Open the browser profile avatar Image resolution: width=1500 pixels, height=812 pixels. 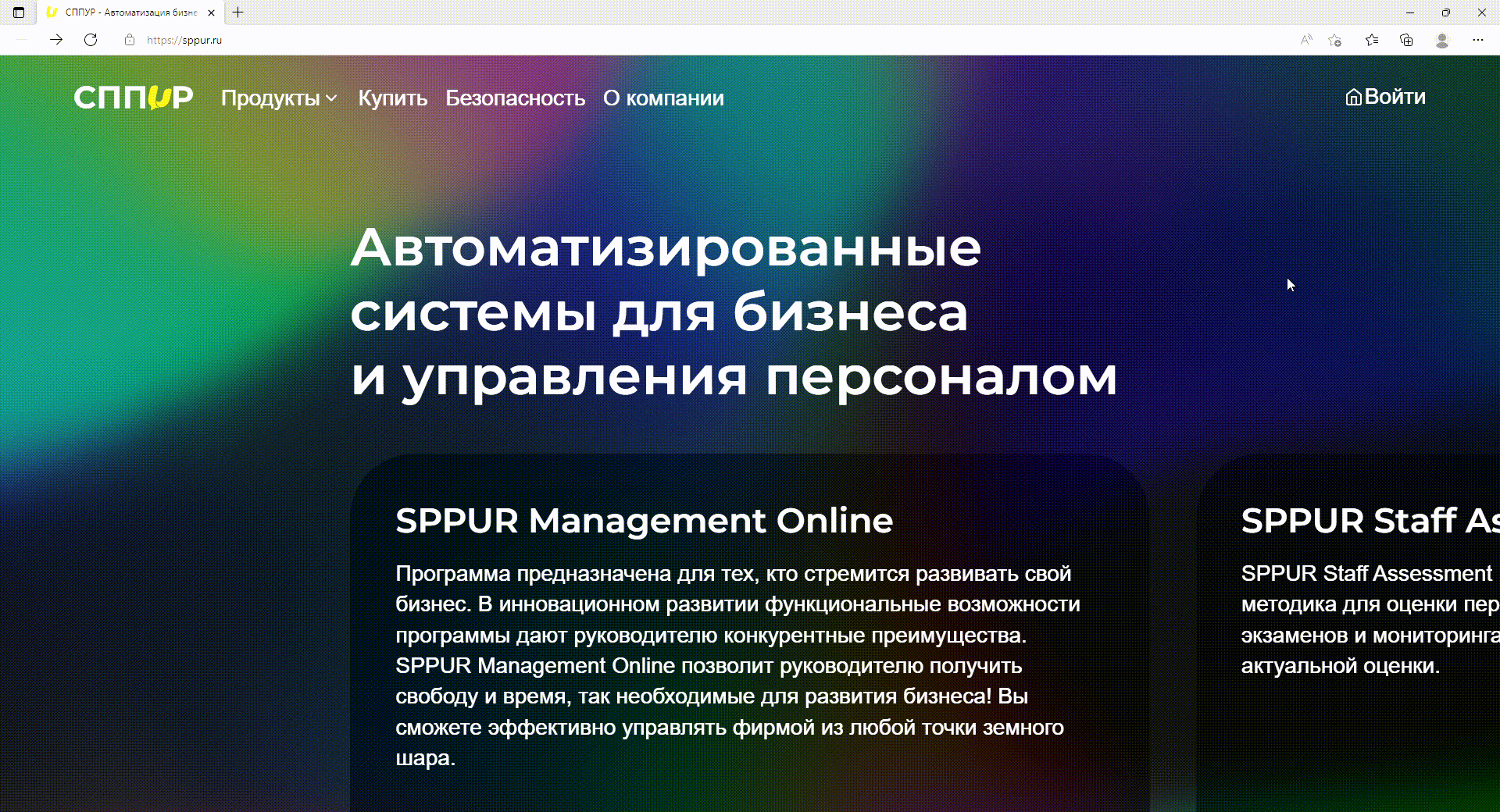(1442, 40)
